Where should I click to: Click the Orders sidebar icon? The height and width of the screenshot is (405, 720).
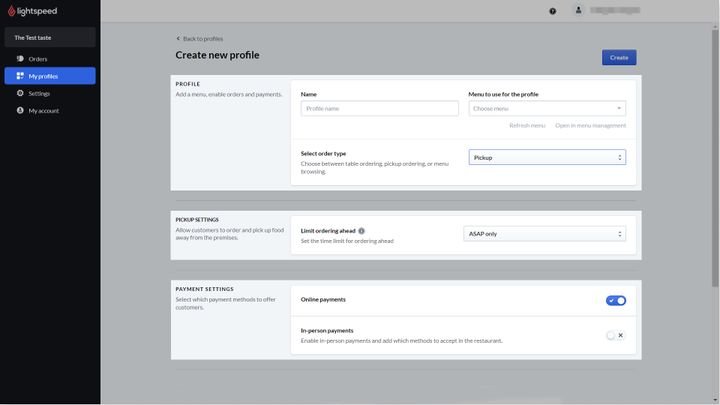coord(20,59)
